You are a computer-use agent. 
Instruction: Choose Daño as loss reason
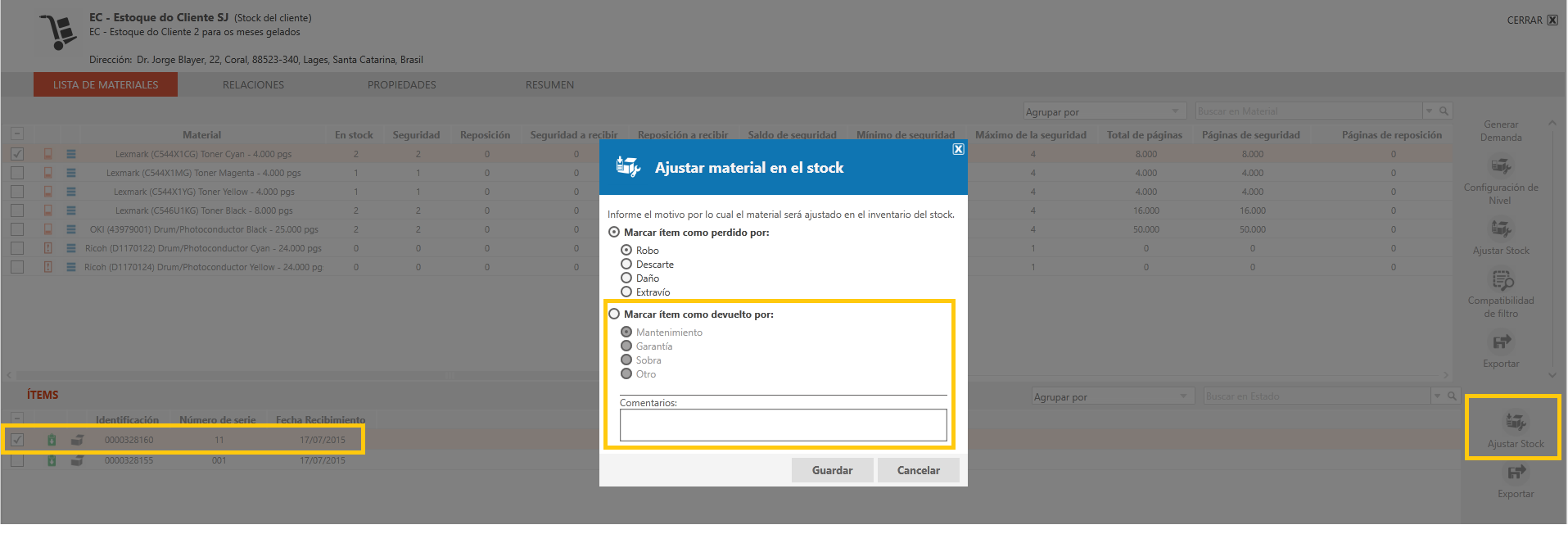[x=626, y=278]
